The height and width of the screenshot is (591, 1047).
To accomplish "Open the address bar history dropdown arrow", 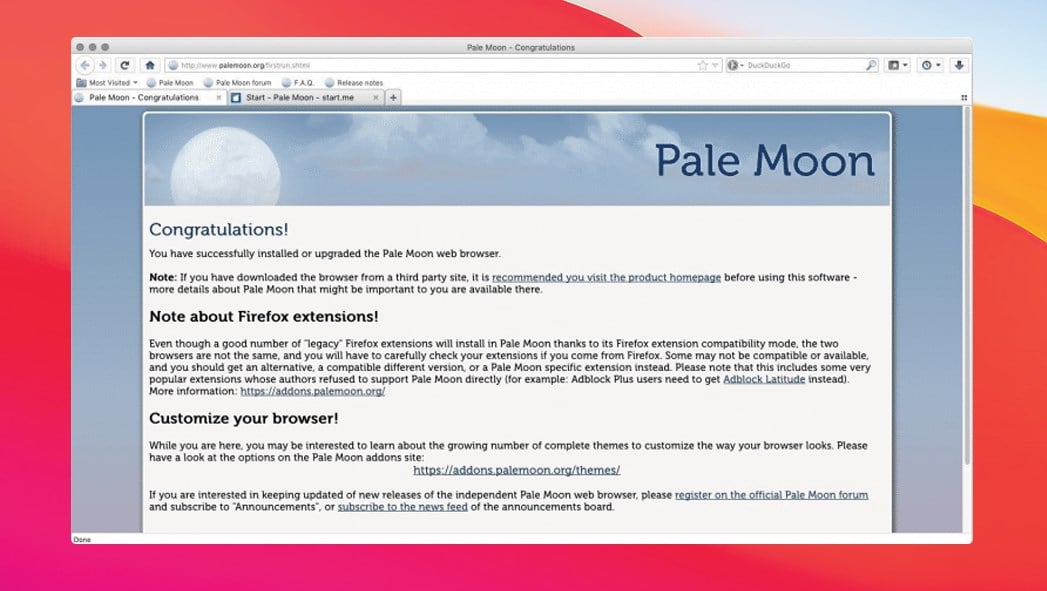I will click(715, 65).
